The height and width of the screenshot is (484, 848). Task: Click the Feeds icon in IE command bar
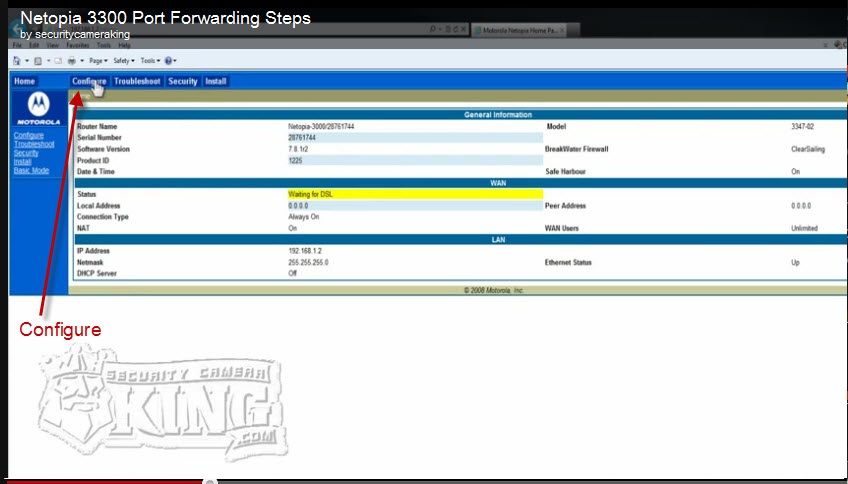point(38,61)
